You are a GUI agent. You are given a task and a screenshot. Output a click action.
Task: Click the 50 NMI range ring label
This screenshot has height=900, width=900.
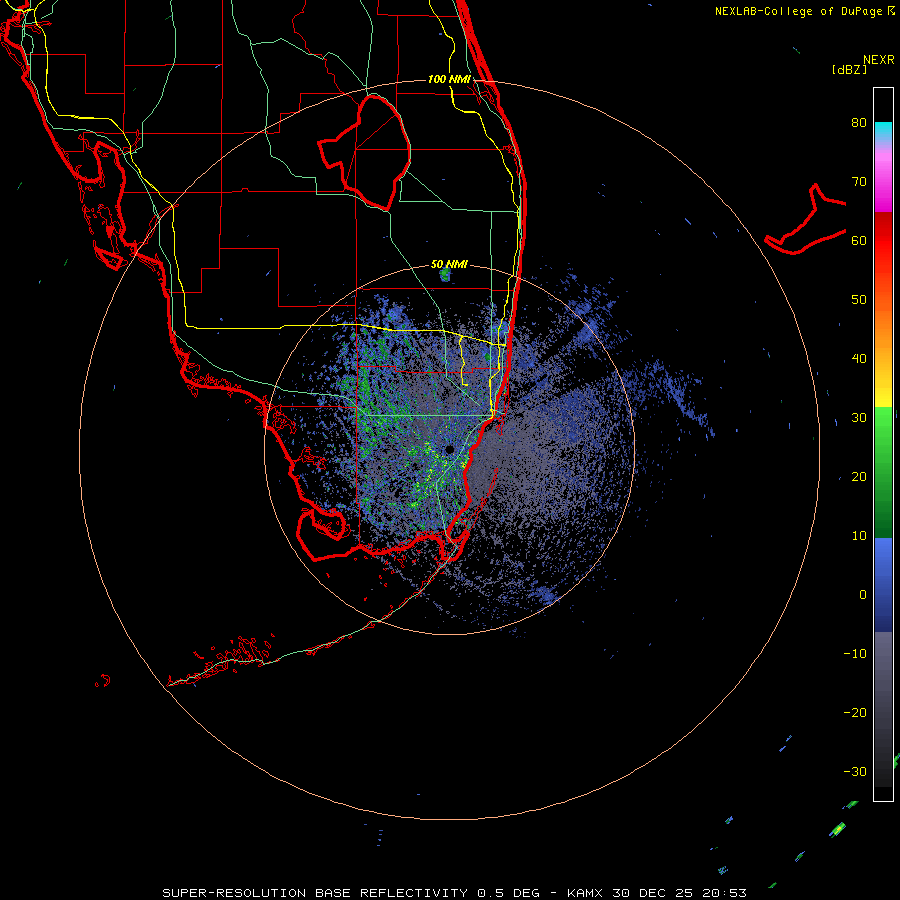[449, 265]
